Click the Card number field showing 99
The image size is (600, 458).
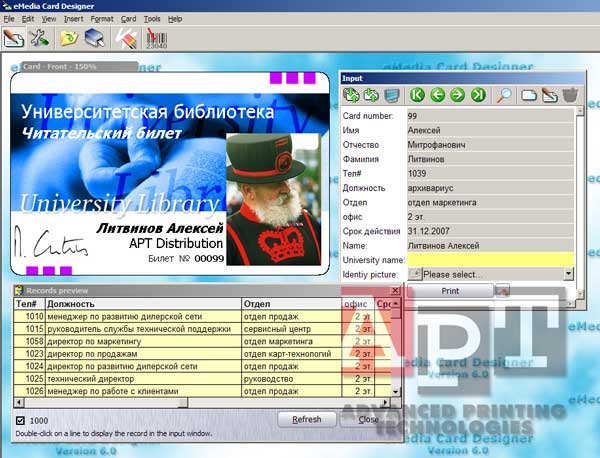coord(490,116)
